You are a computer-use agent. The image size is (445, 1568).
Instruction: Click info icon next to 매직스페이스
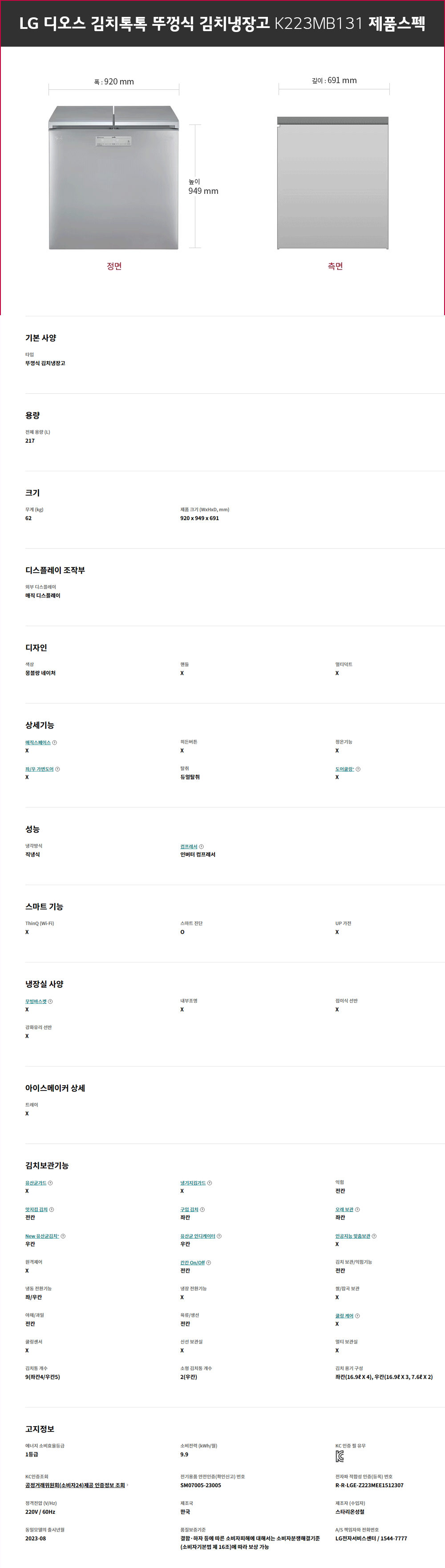tap(55, 742)
